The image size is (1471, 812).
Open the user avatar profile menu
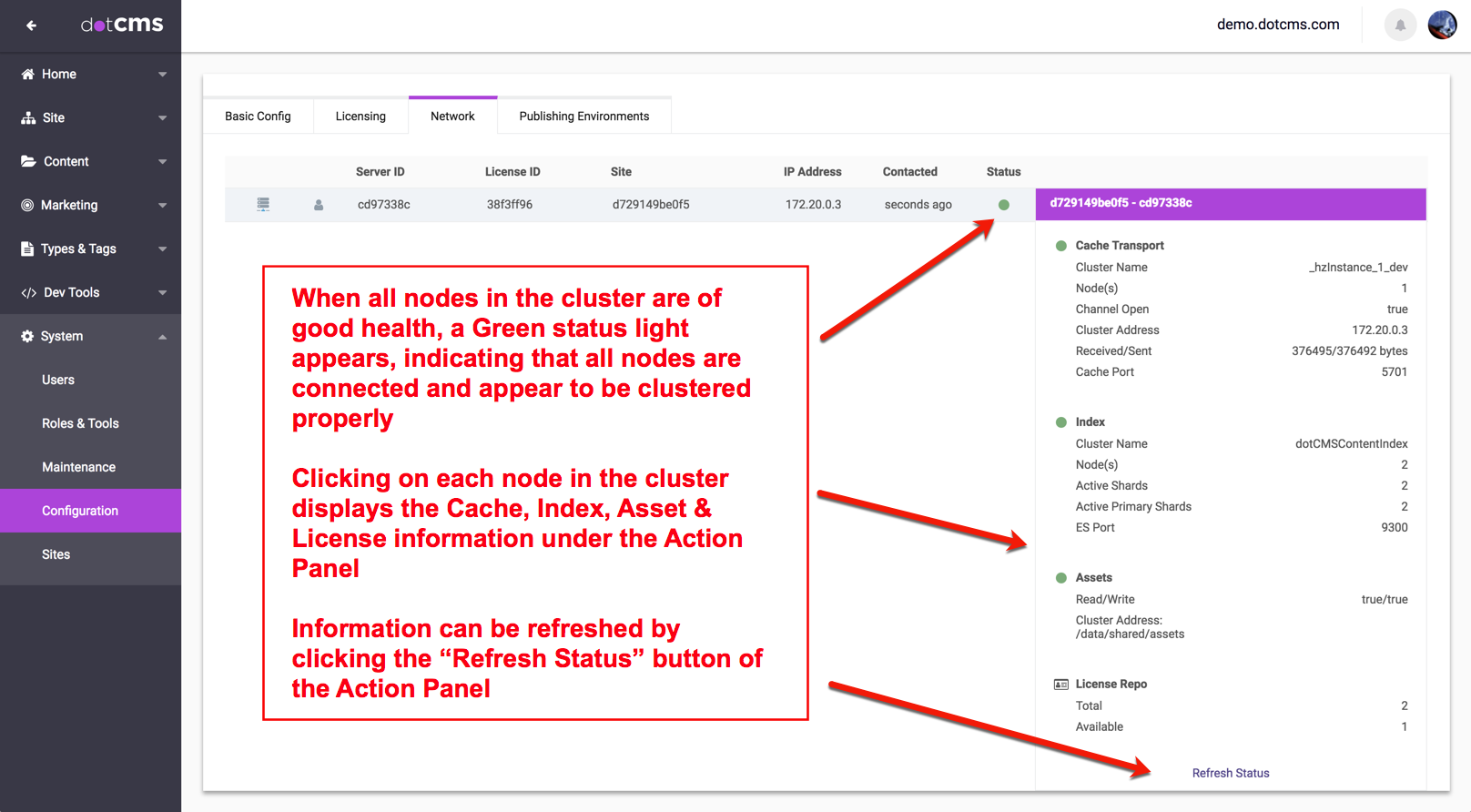point(1442,25)
